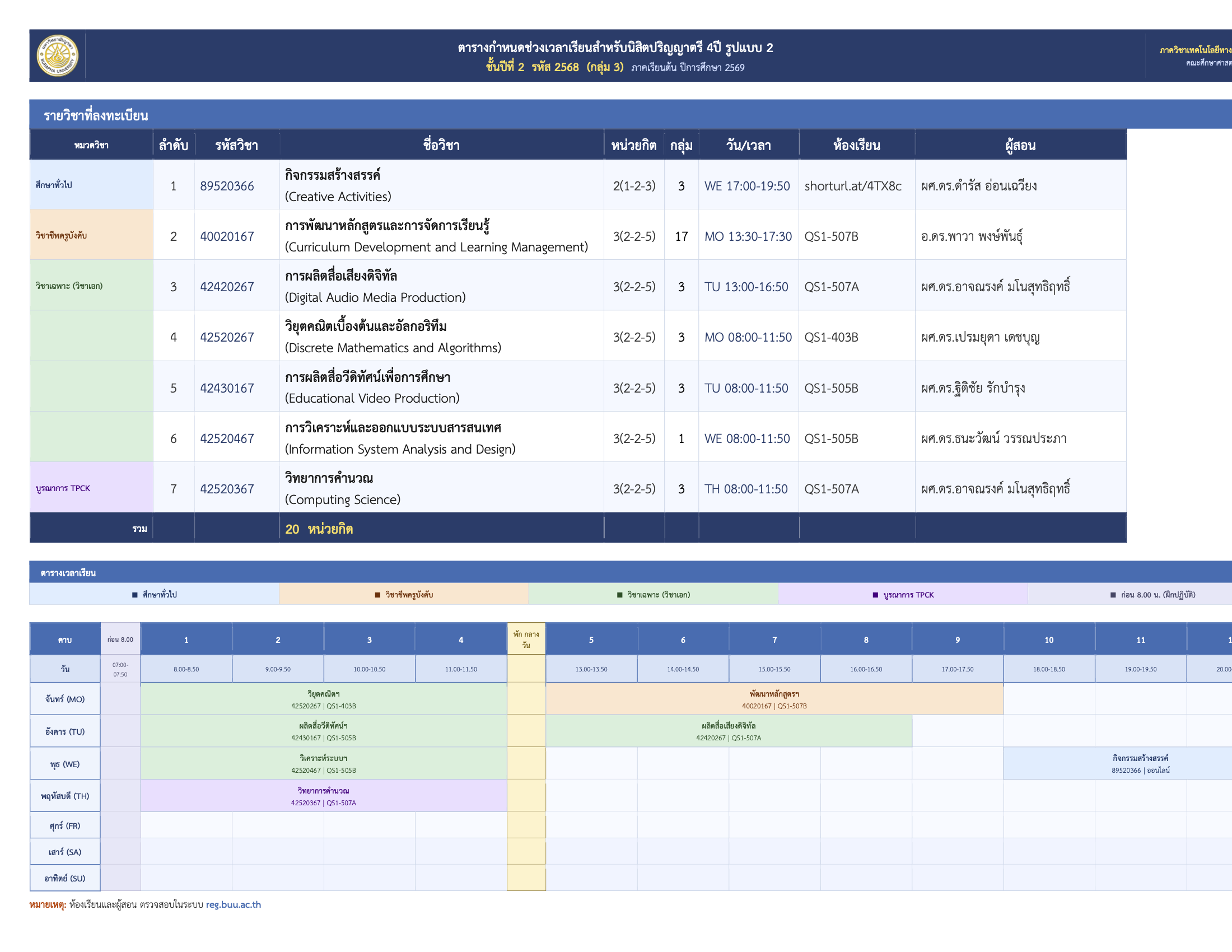The width and height of the screenshot is (1232, 952).
Task: Click the พฤหัสบดี (TH) day row label
Action: pyautogui.click(x=65, y=796)
